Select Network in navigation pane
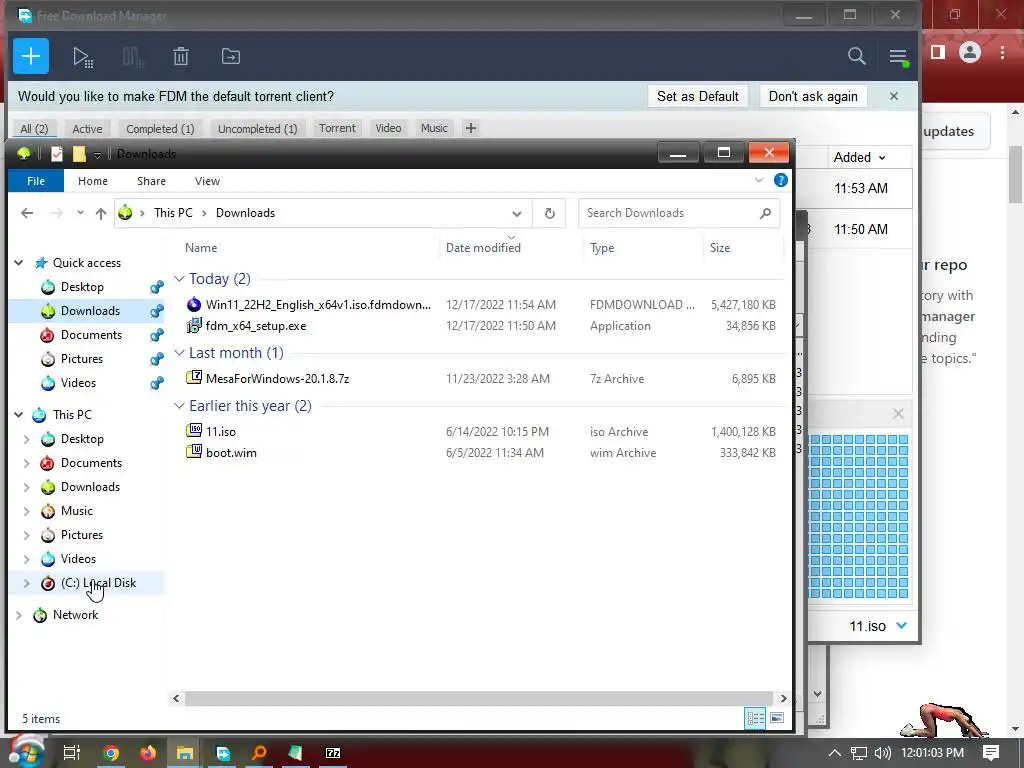Viewport: 1024px width, 768px height. coord(75,615)
